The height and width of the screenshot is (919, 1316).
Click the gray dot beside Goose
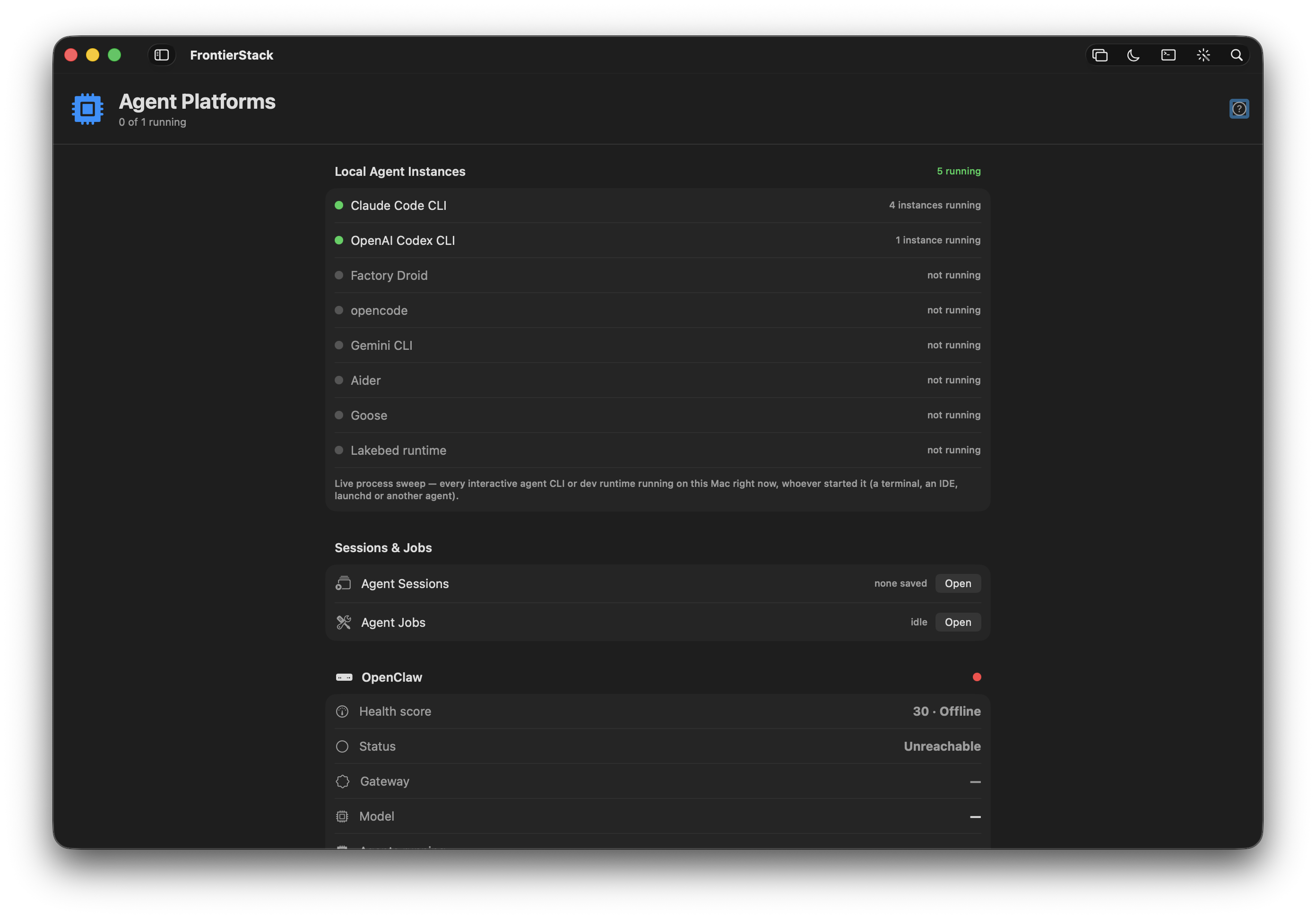(339, 415)
